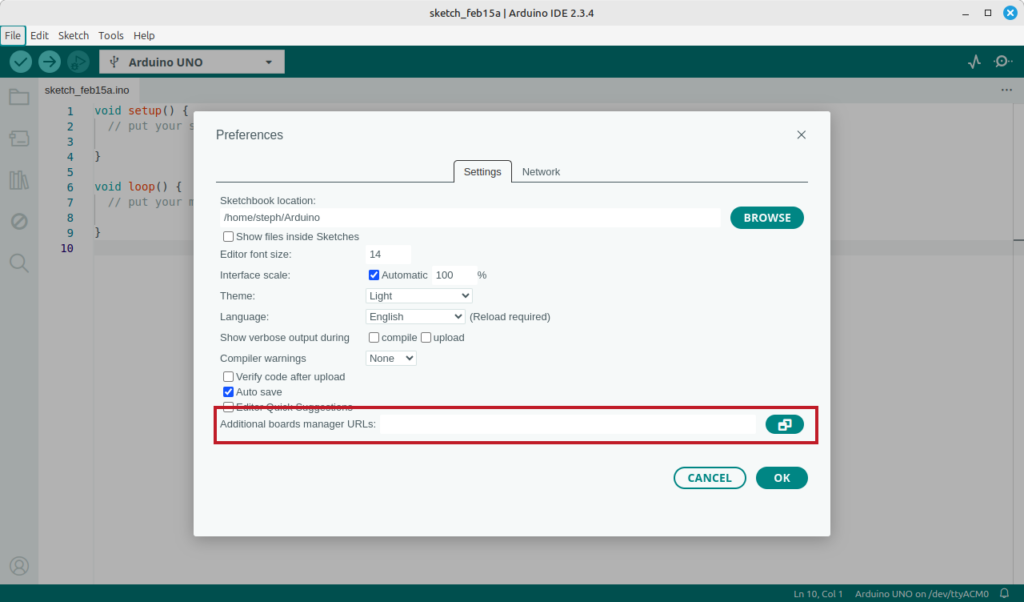Open the Tools menu
Viewport: 1024px width, 602px height.
point(110,35)
